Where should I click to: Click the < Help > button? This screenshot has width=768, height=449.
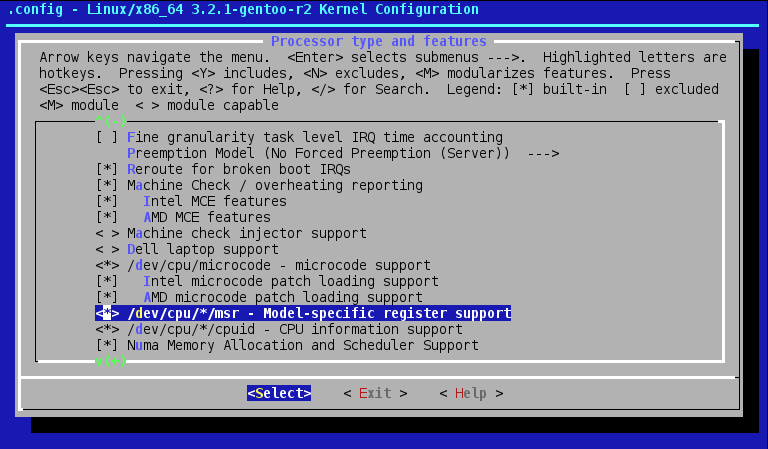471,393
